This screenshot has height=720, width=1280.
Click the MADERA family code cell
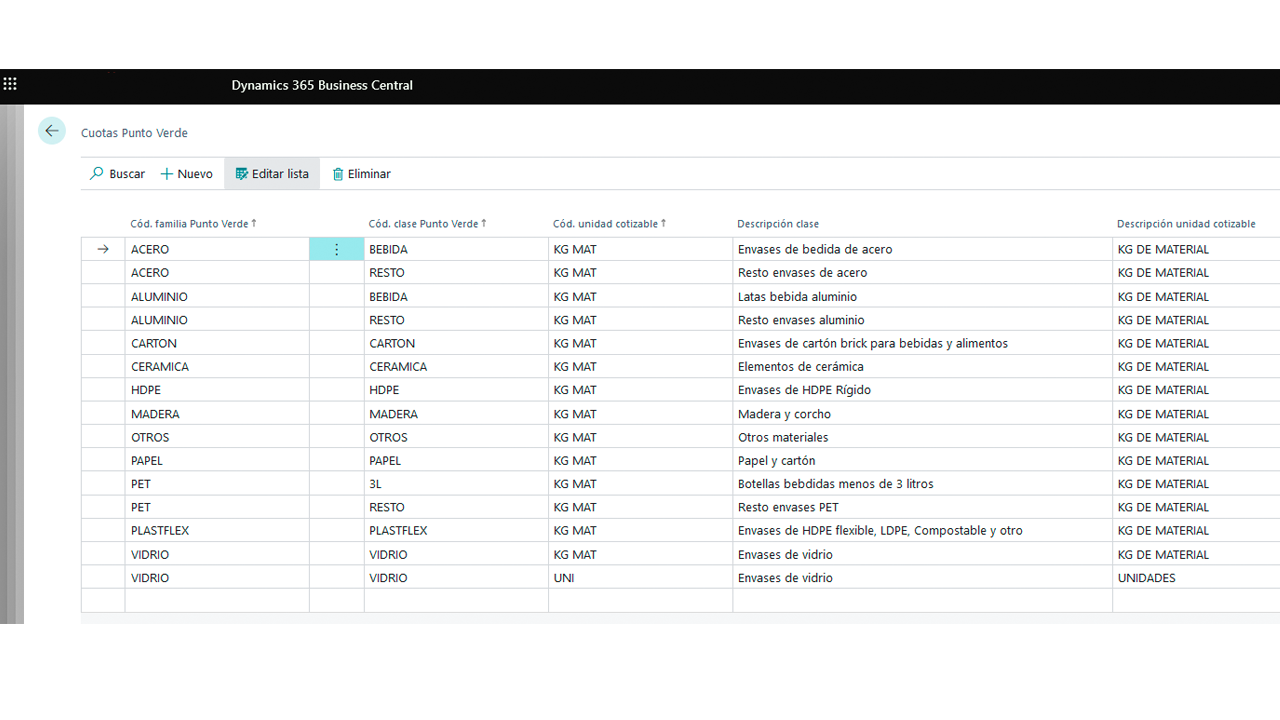click(217, 414)
